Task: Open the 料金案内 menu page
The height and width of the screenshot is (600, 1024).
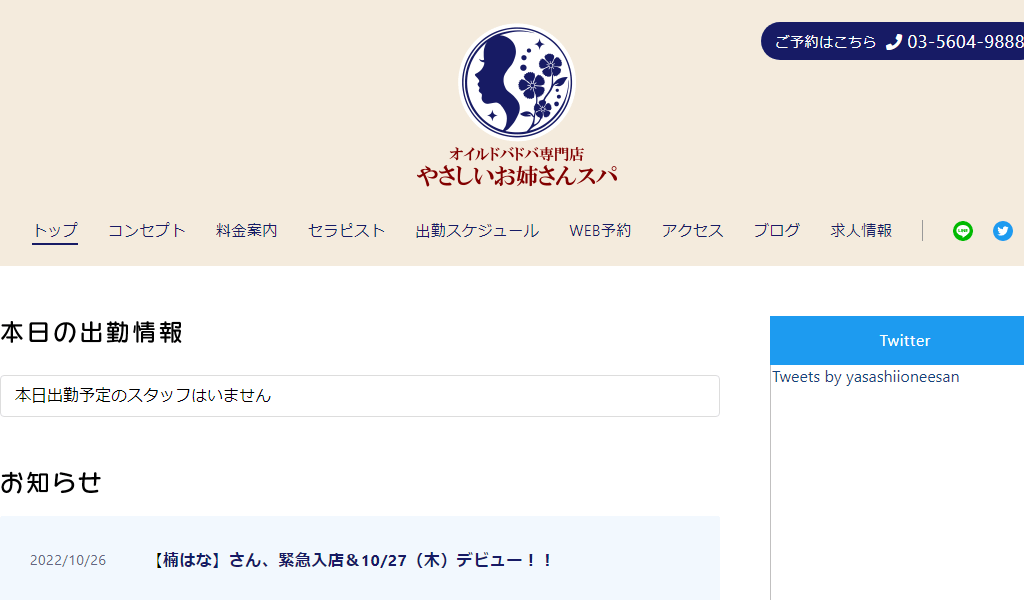Action: pyautogui.click(x=247, y=230)
